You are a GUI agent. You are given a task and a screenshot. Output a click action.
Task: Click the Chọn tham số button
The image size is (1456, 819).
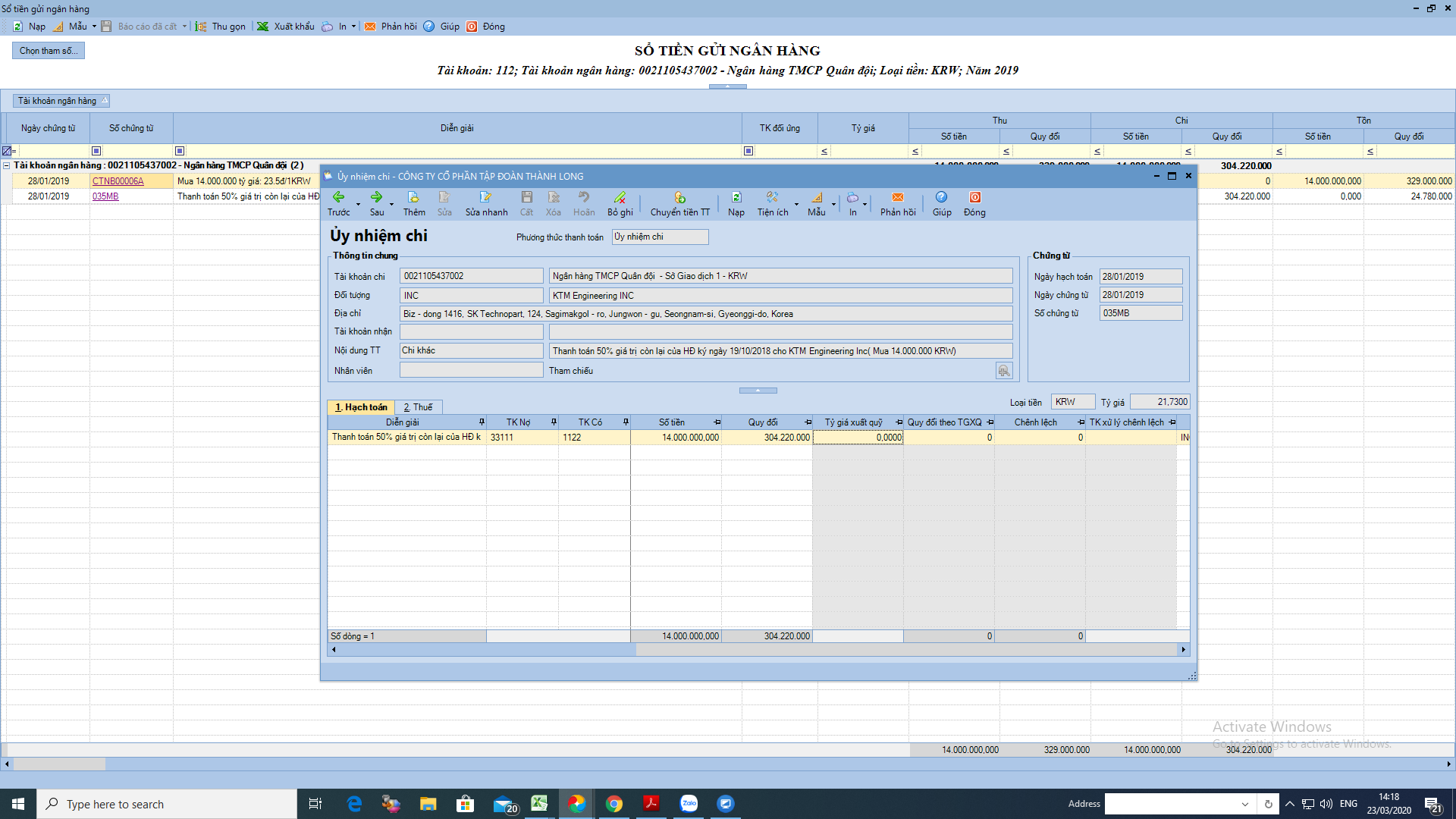pos(48,51)
